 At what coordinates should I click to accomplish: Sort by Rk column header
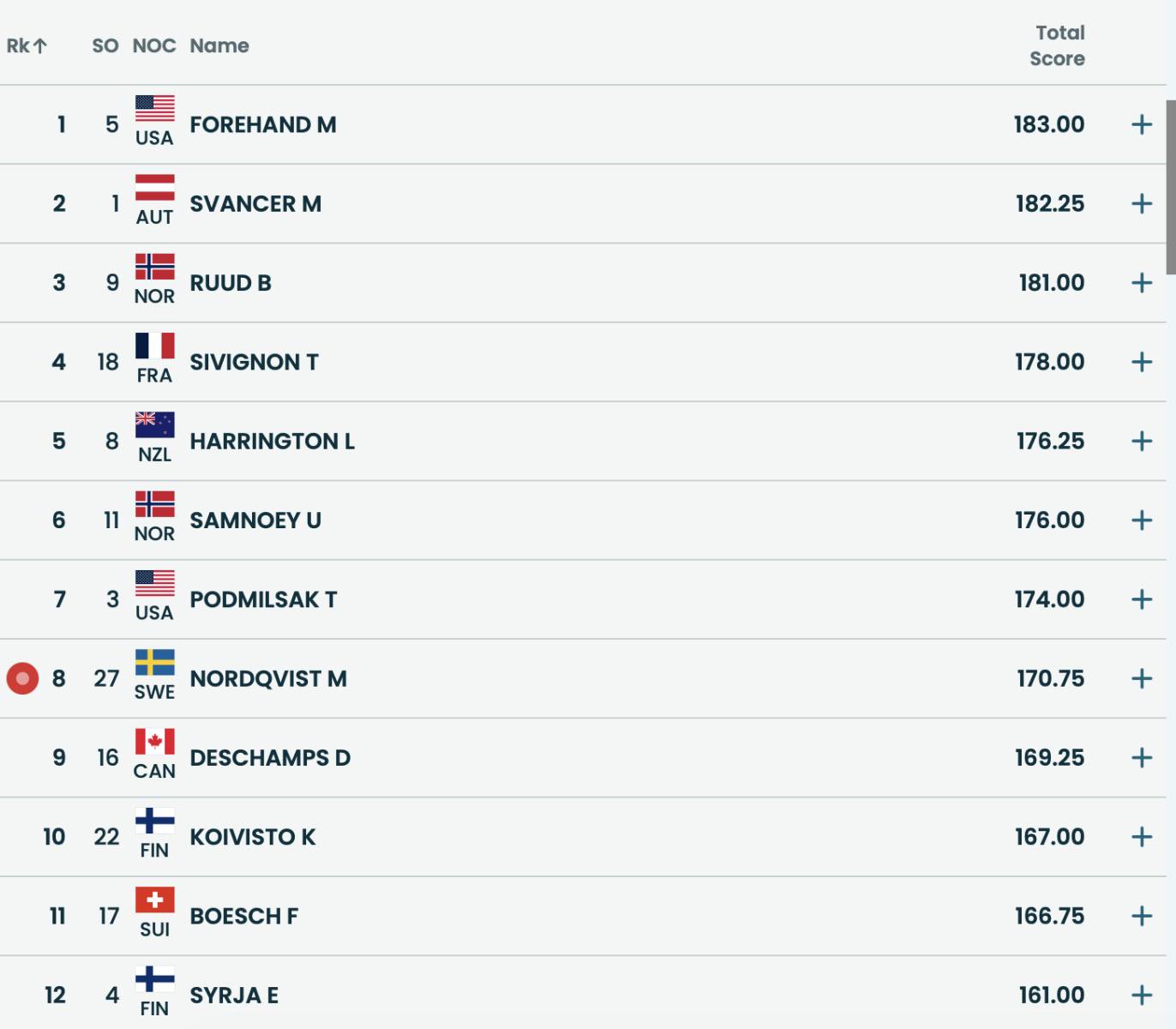pyautogui.click(x=27, y=46)
